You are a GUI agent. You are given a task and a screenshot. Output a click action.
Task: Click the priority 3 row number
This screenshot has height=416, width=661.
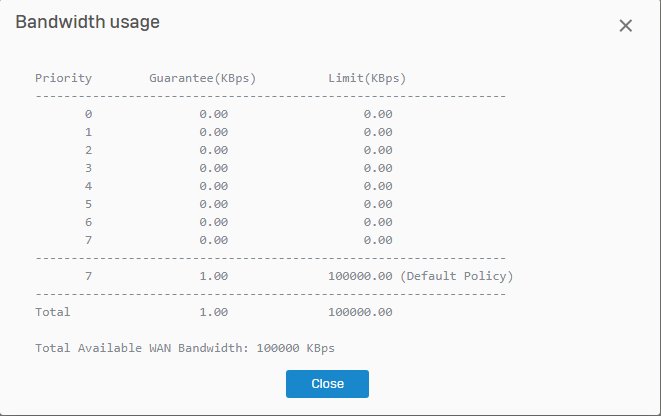click(89, 168)
